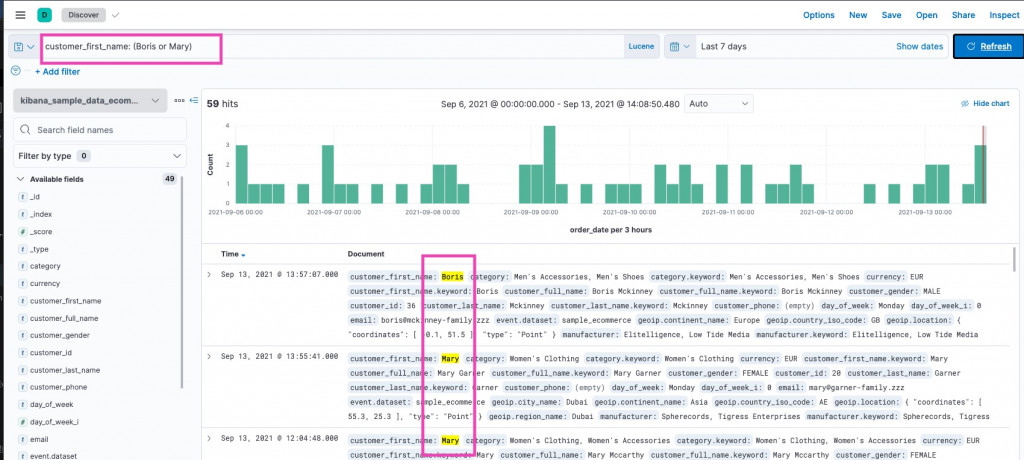Open the Filter by type dropdown

tap(100, 156)
